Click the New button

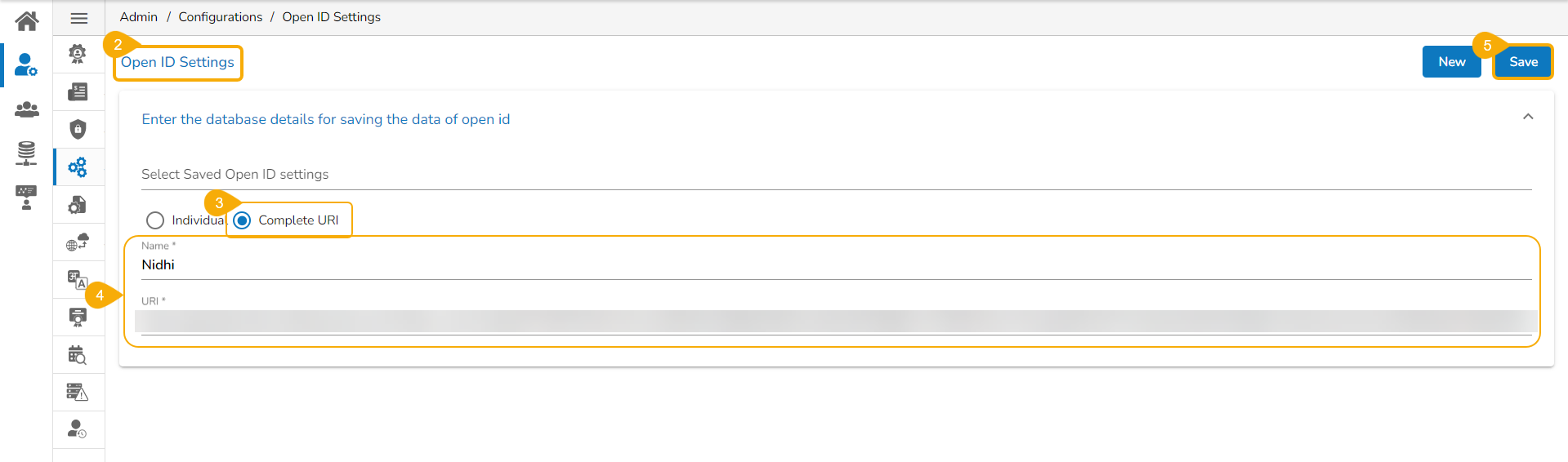click(x=1451, y=62)
